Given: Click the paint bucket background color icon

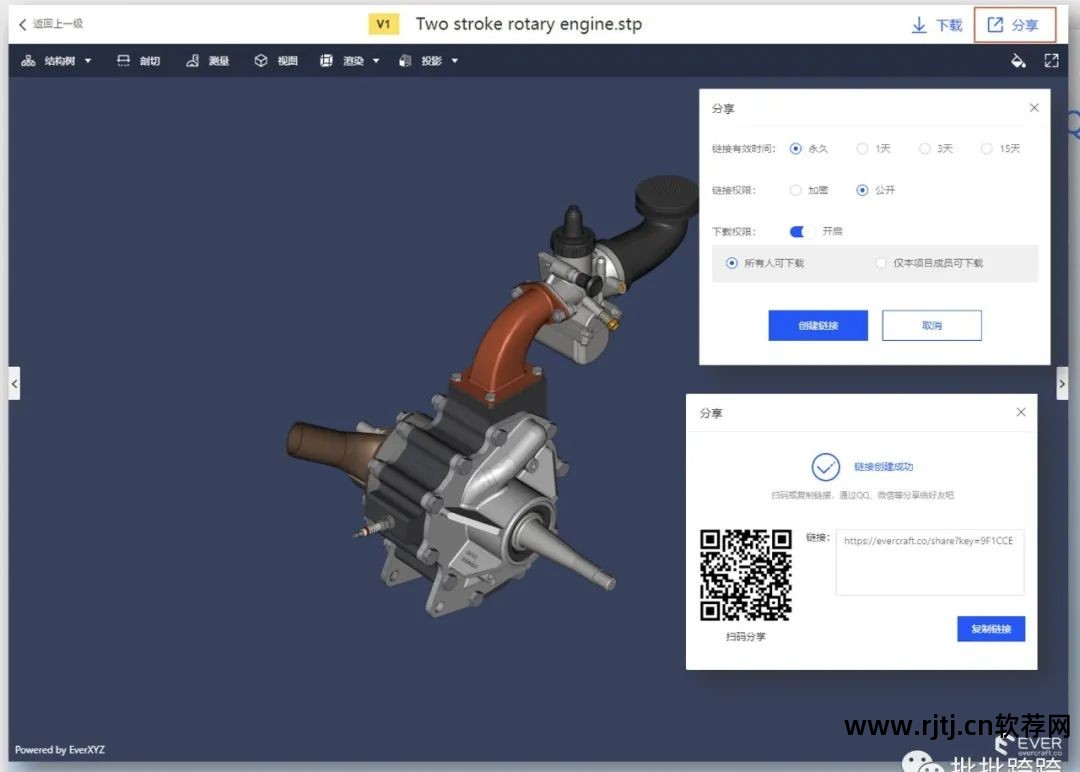Looking at the screenshot, I should (x=1018, y=61).
